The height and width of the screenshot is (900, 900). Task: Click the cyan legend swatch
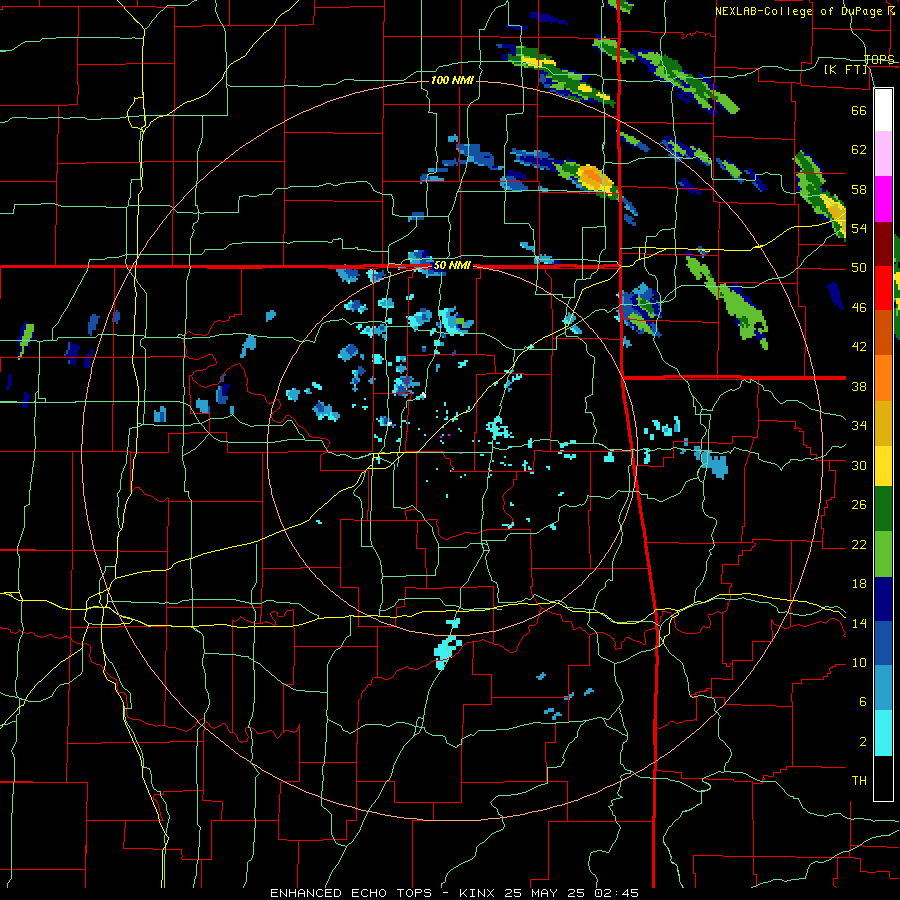click(x=883, y=733)
